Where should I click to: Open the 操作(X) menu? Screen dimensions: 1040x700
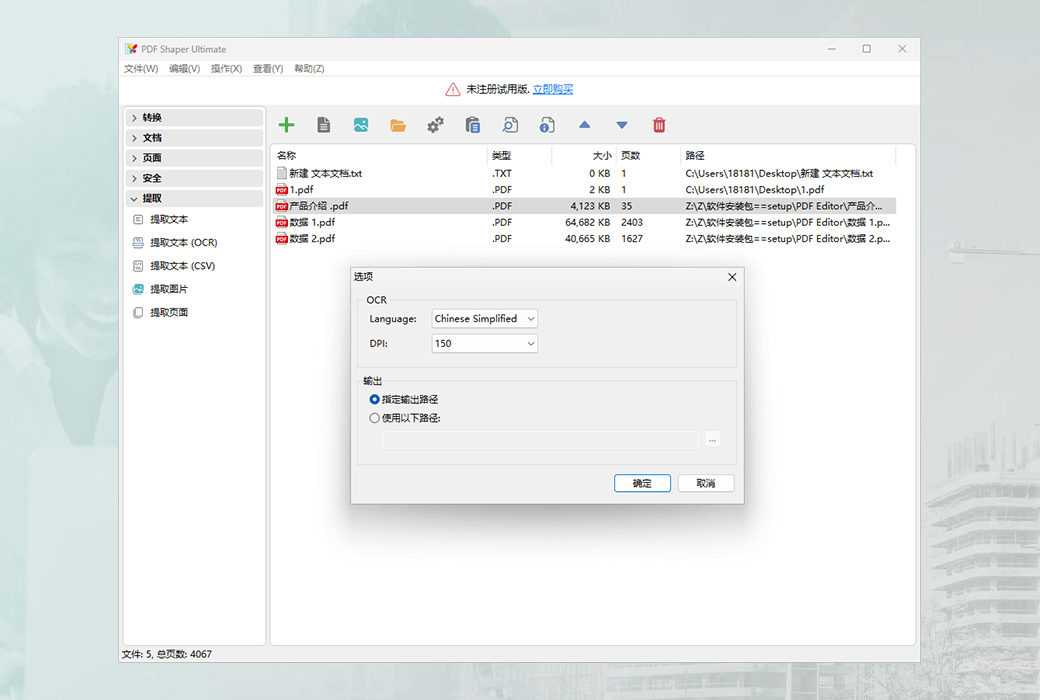click(x=226, y=68)
